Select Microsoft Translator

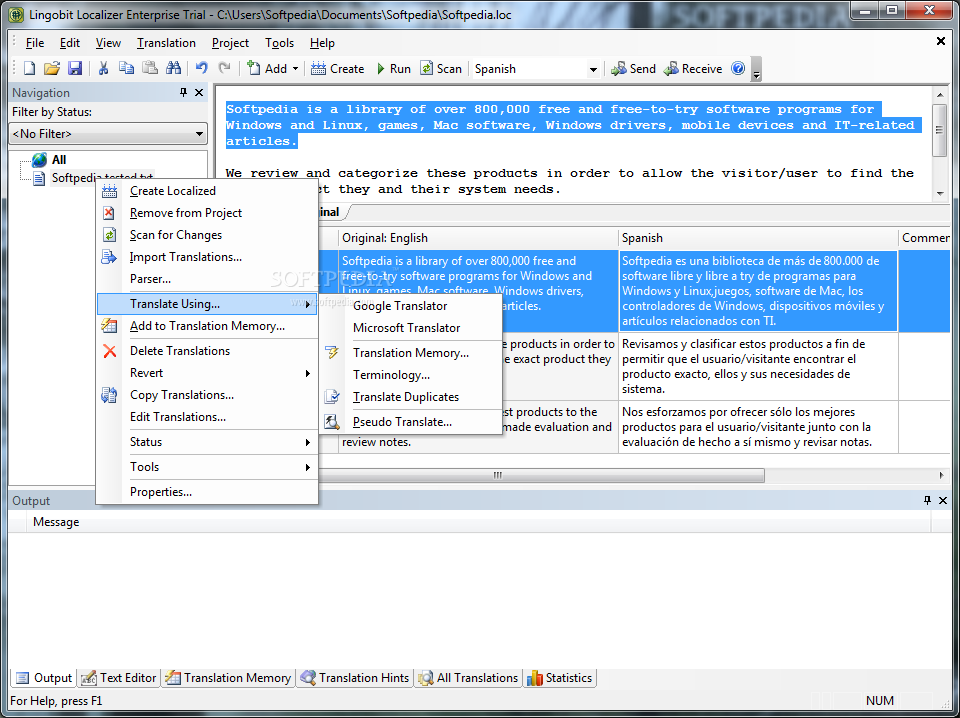tap(410, 328)
